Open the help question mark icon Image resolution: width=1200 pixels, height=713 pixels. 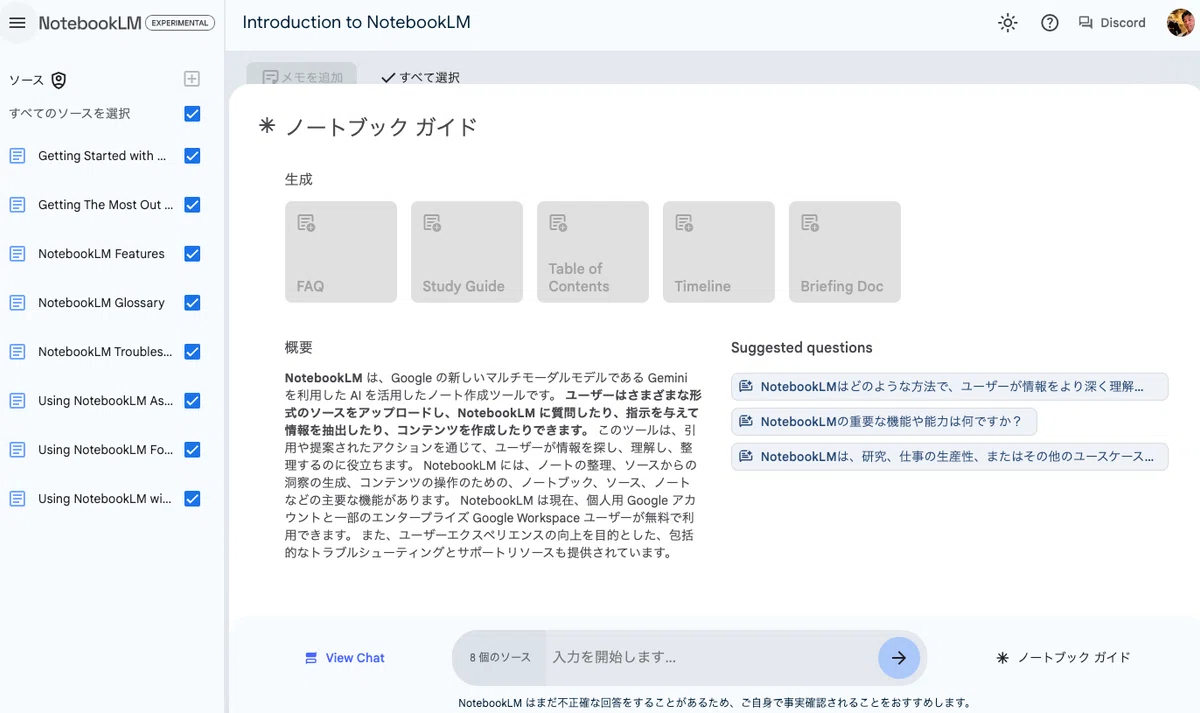[1050, 23]
